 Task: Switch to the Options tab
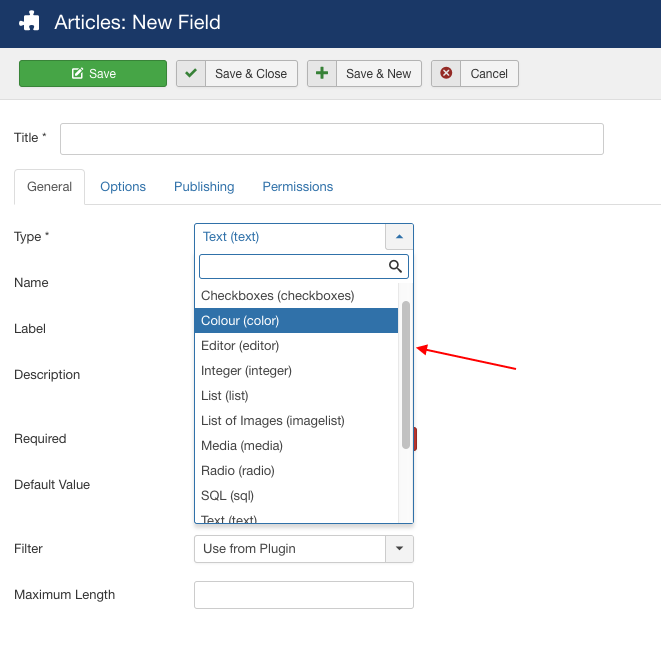pyautogui.click(x=123, y=187)
